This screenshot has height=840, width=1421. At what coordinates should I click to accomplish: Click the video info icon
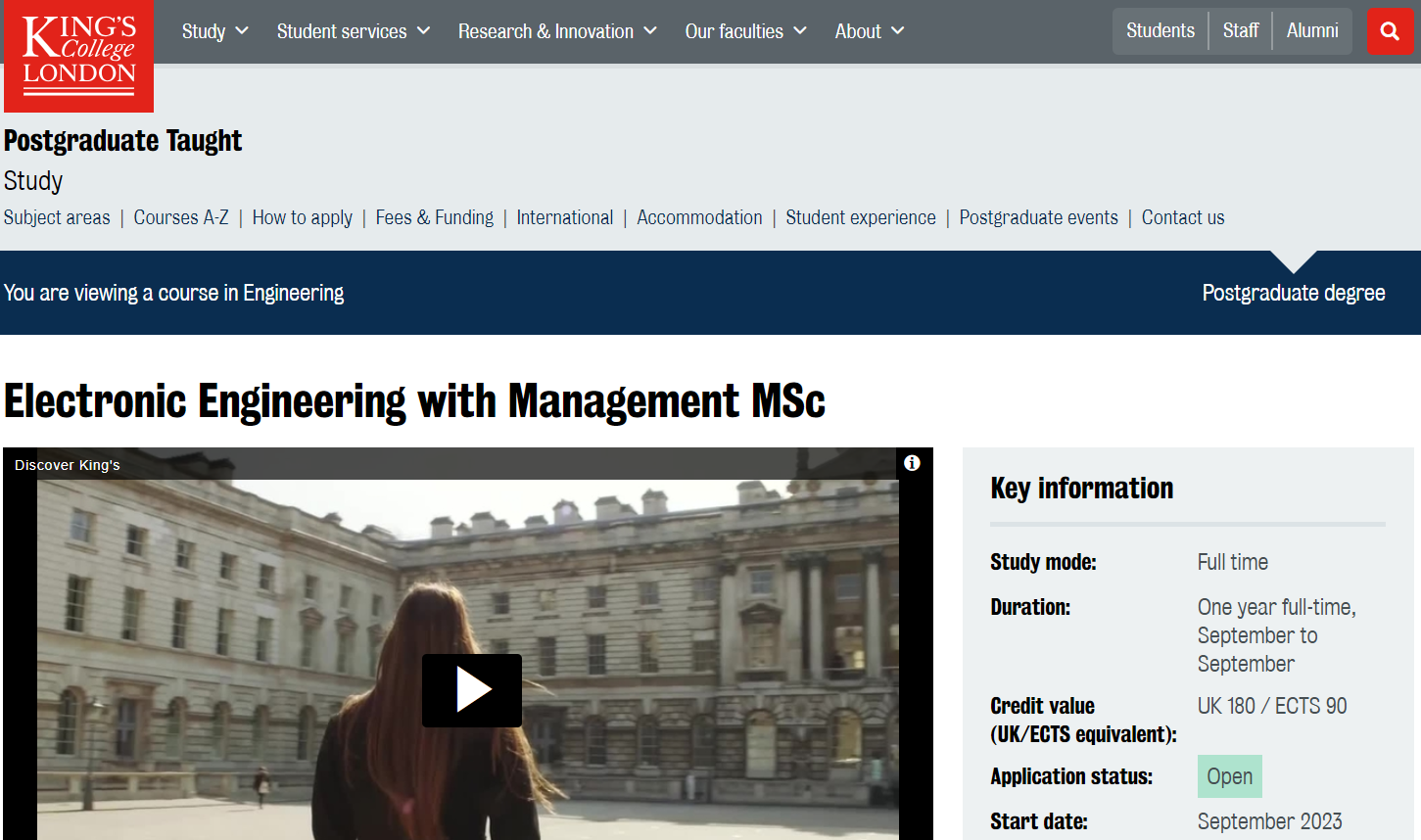point(912,463)
